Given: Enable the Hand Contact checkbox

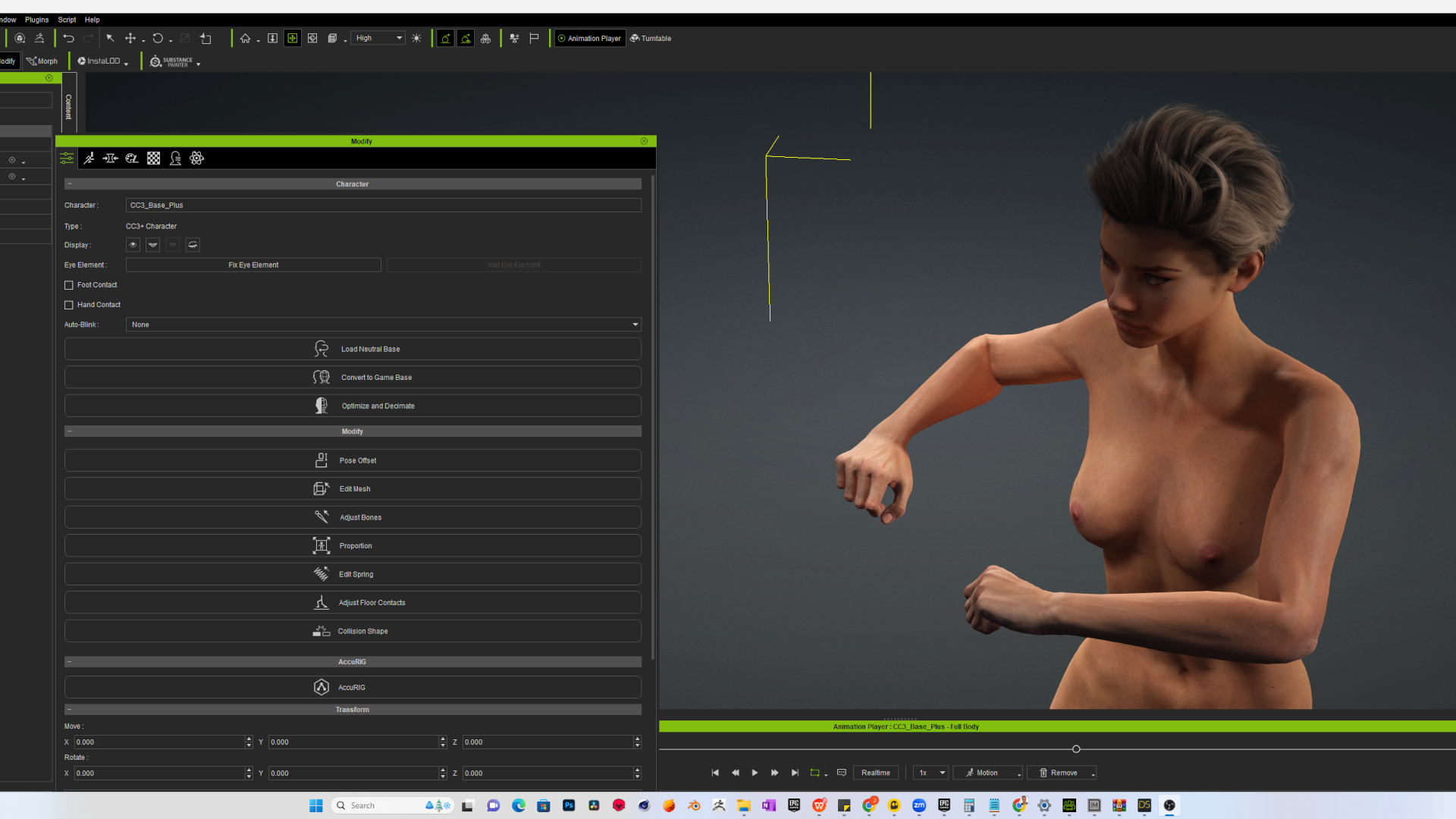Looking at the screenshot, I should tap(69, 306).
